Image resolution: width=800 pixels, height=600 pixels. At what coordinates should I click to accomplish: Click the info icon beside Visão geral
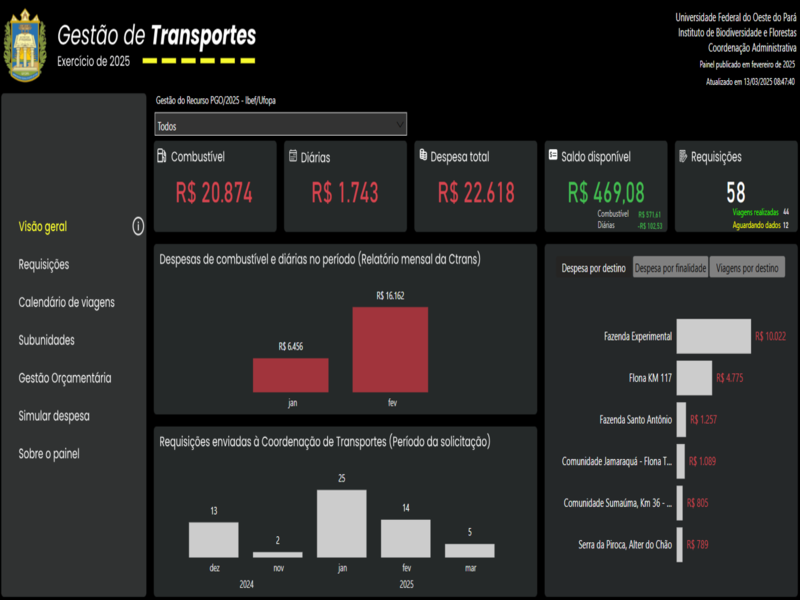(138, 227)
